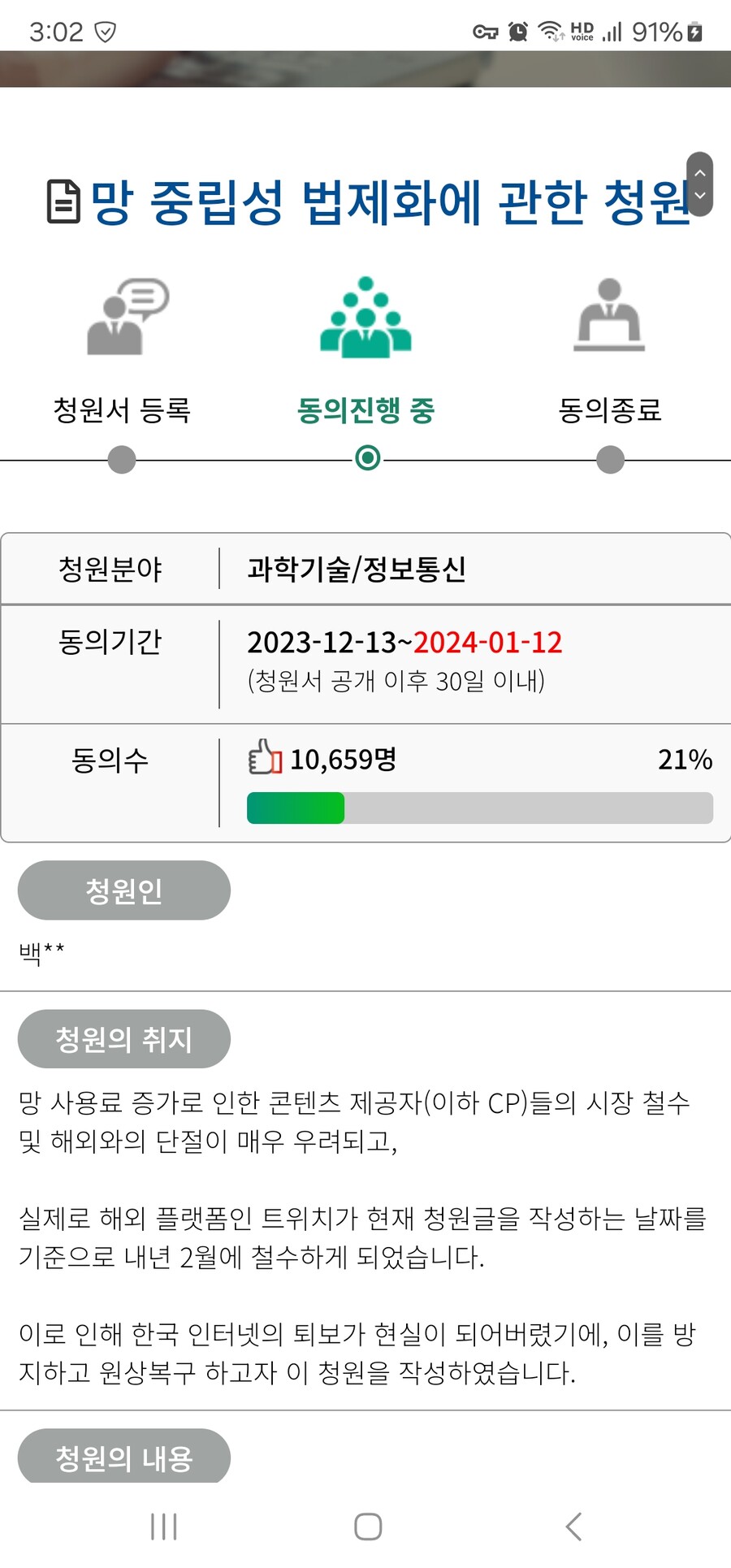Expand the 청원의 내용 section
Image resolution: width=731 pixels, height=1568 pixels.
pos(123,1457)
